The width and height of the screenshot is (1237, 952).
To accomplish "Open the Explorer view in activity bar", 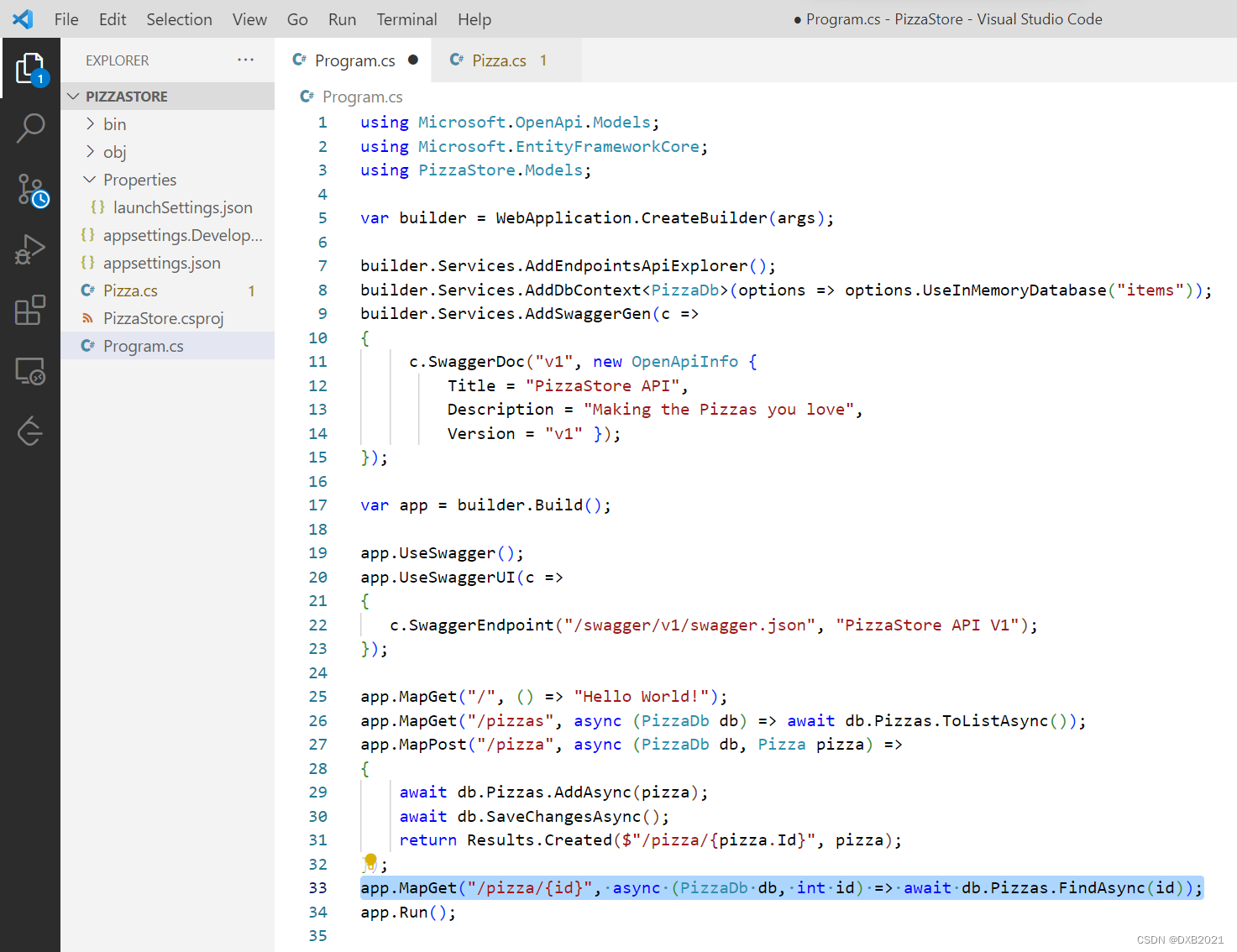I will point(30,68).
